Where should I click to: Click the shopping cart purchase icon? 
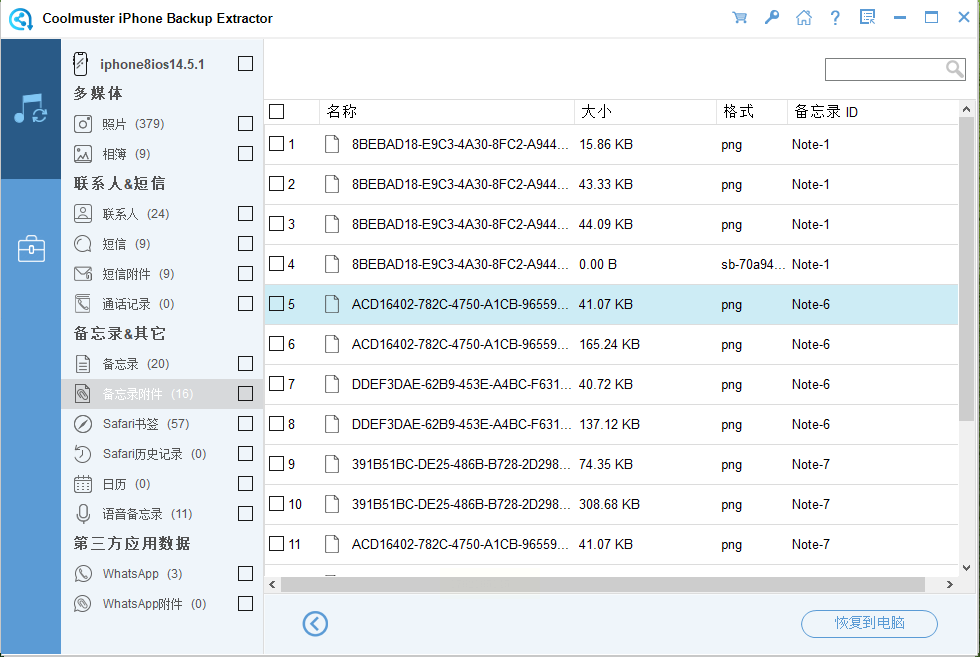739,18
